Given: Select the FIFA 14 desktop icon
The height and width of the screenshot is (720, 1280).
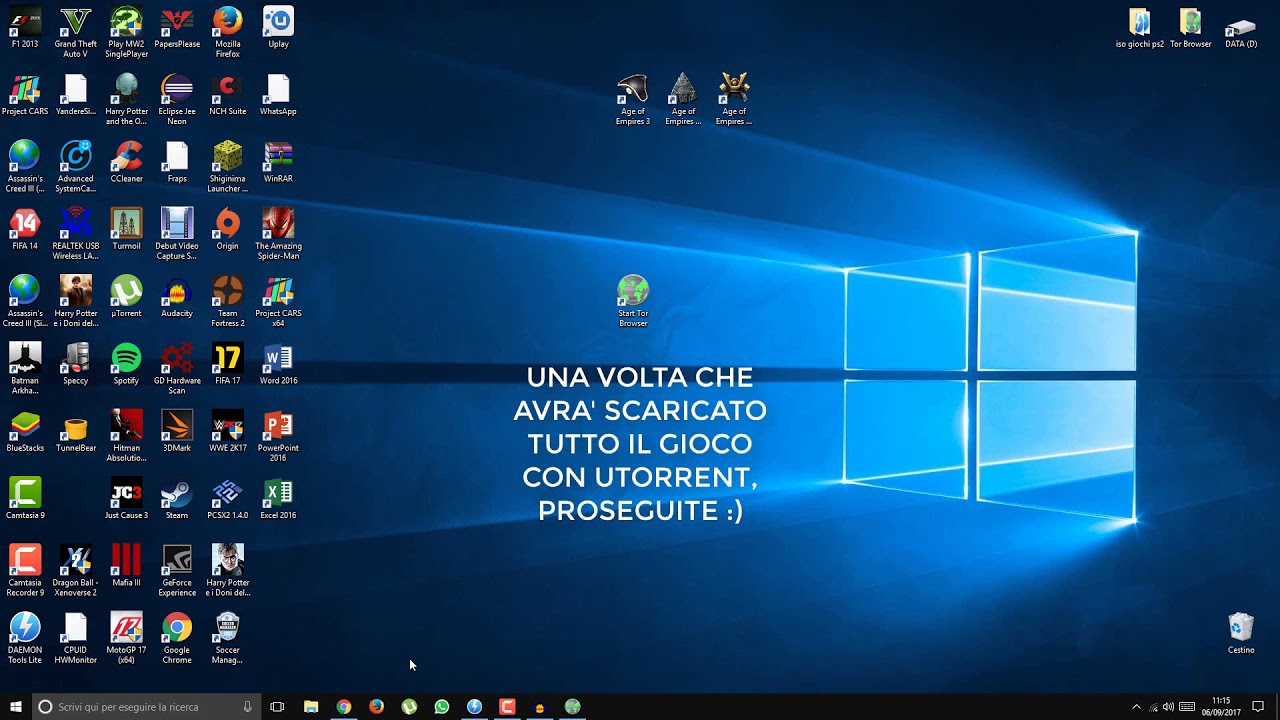Looking at the screenshot, I should coord(25,229).
